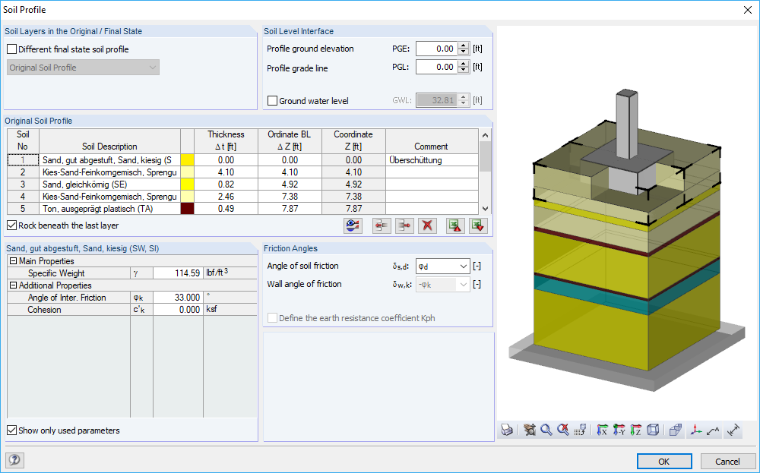Screen dimensions: 760x473
Task: Click Coordinate Z cell 7.87
Action: [x=353, y=208]
